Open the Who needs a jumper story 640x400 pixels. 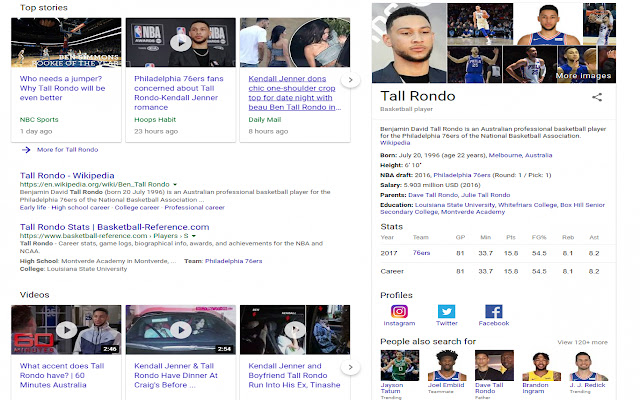[62, 88]
